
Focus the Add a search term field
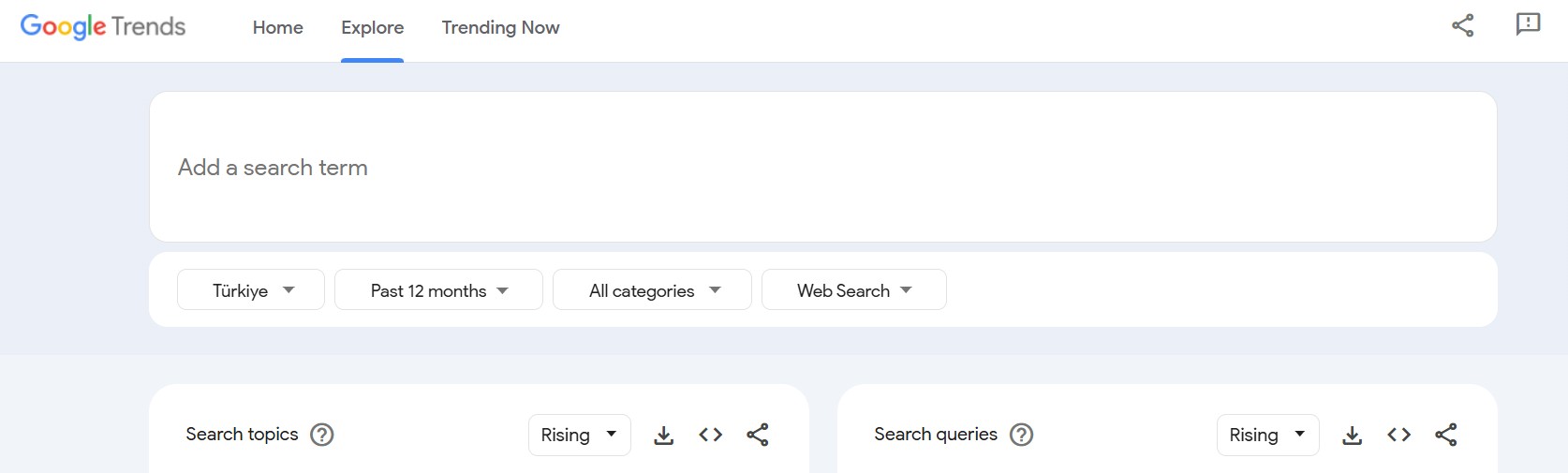point(822,168)
